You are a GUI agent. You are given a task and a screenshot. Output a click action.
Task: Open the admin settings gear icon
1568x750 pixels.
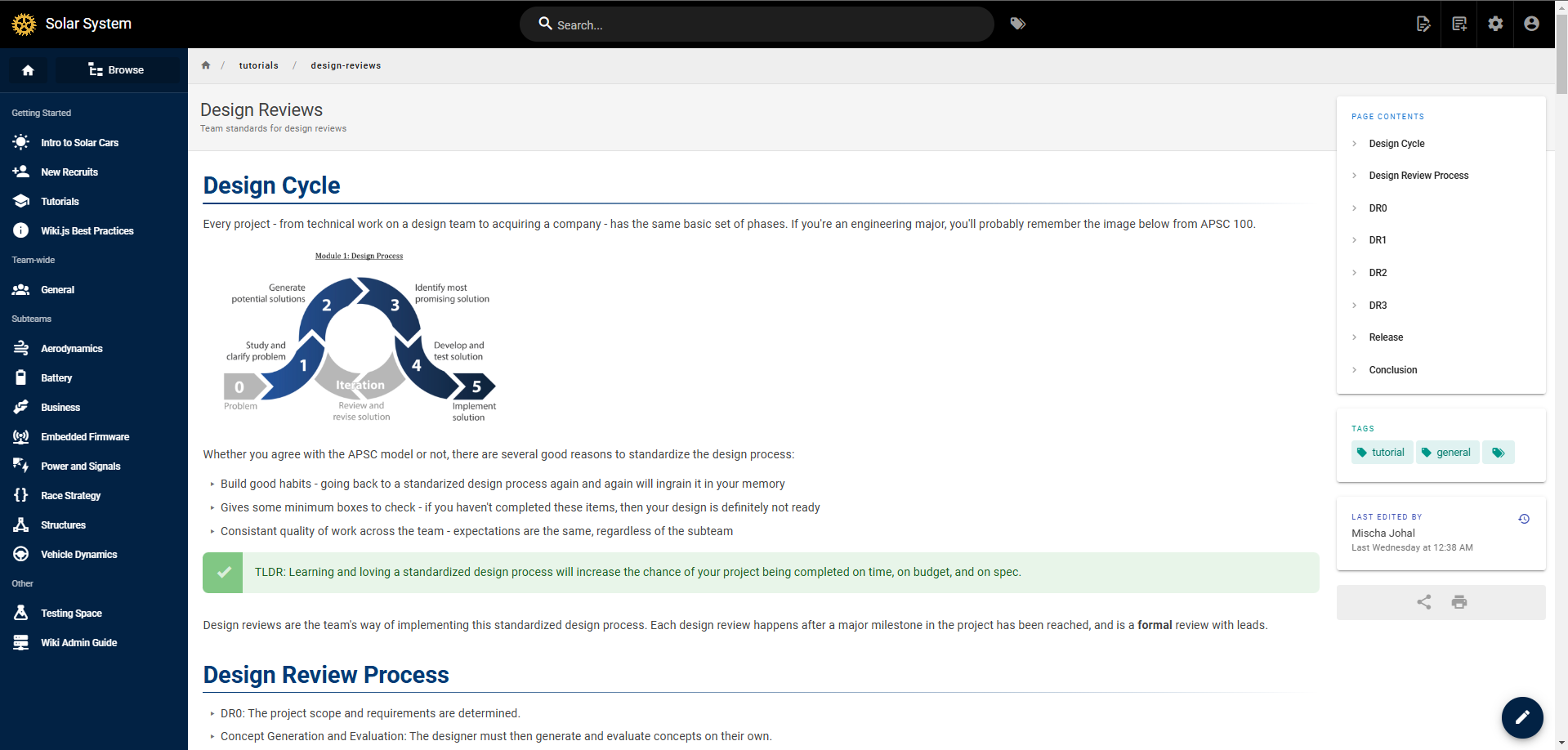(x=1494, y=24)
